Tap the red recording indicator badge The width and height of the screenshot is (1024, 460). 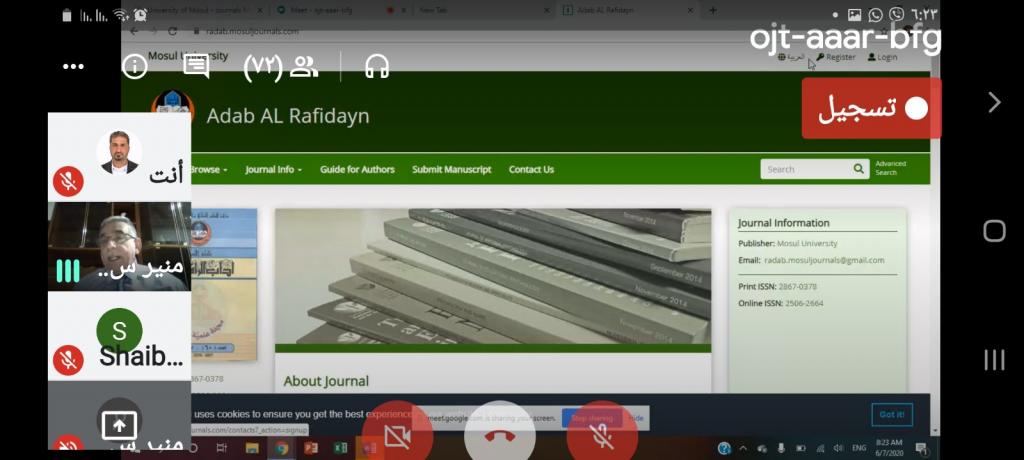871,109
